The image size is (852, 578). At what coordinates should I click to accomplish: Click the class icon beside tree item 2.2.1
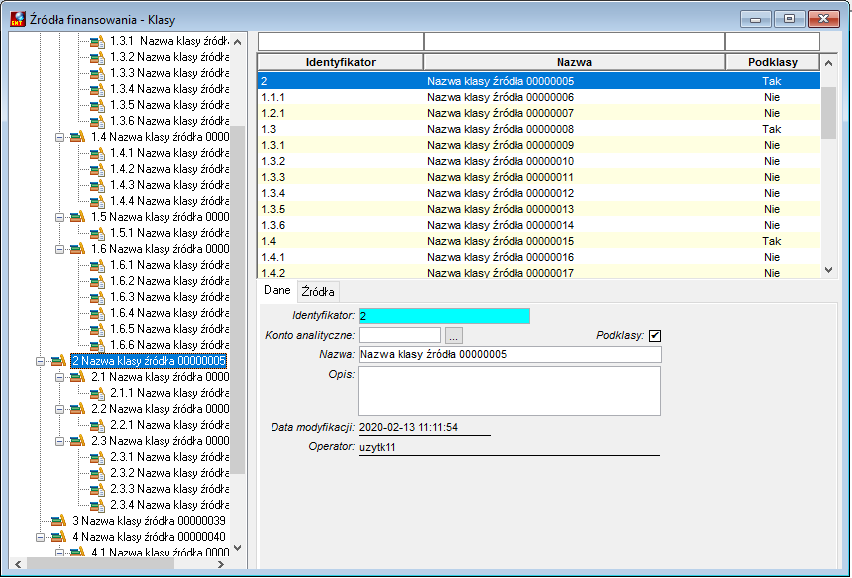(97, 425)
